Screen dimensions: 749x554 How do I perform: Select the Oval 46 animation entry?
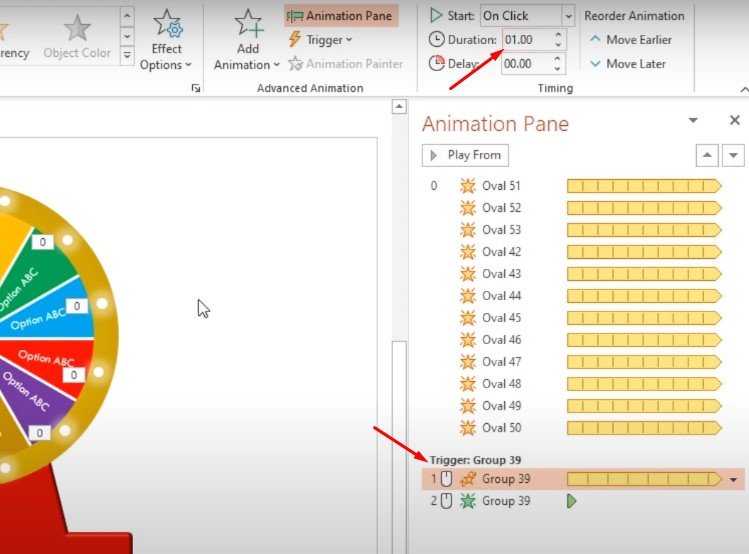[583, 340]
